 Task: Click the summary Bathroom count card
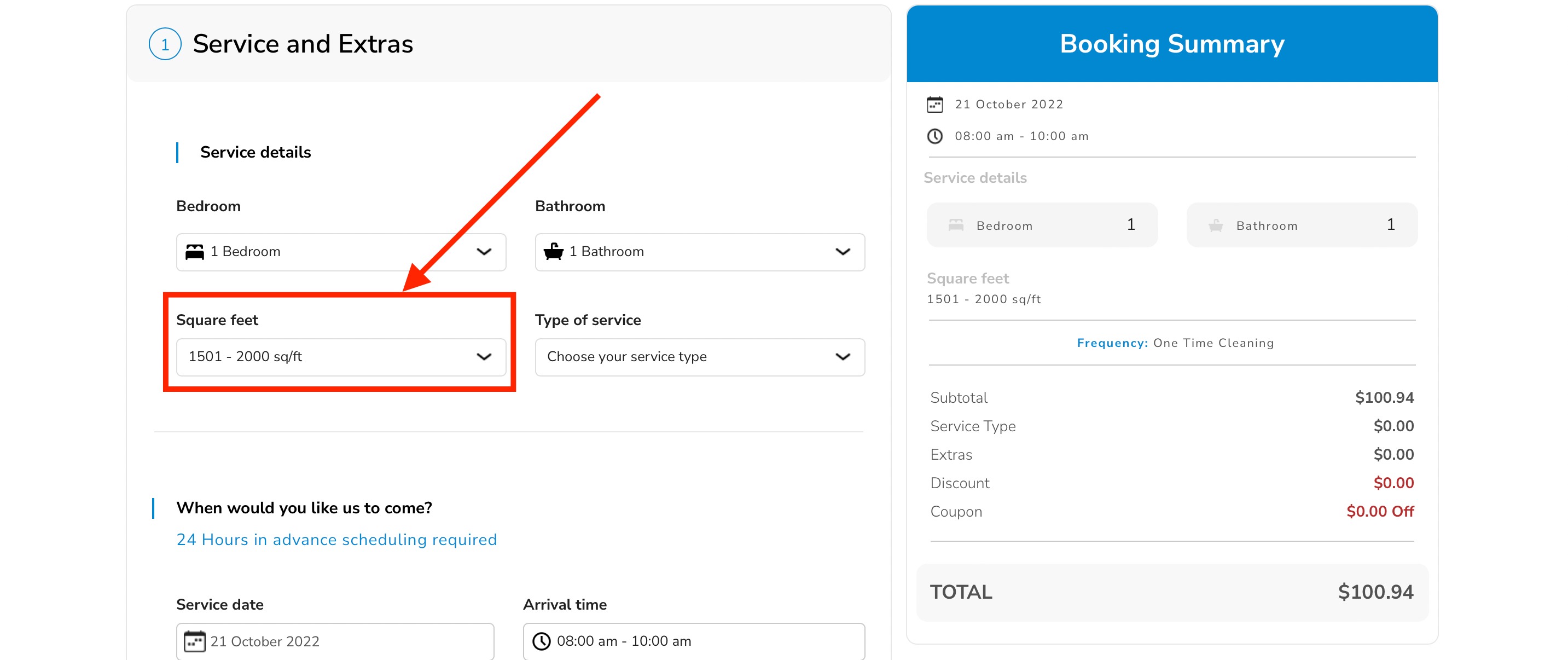pyautogui.click(x=1302, y=225)
